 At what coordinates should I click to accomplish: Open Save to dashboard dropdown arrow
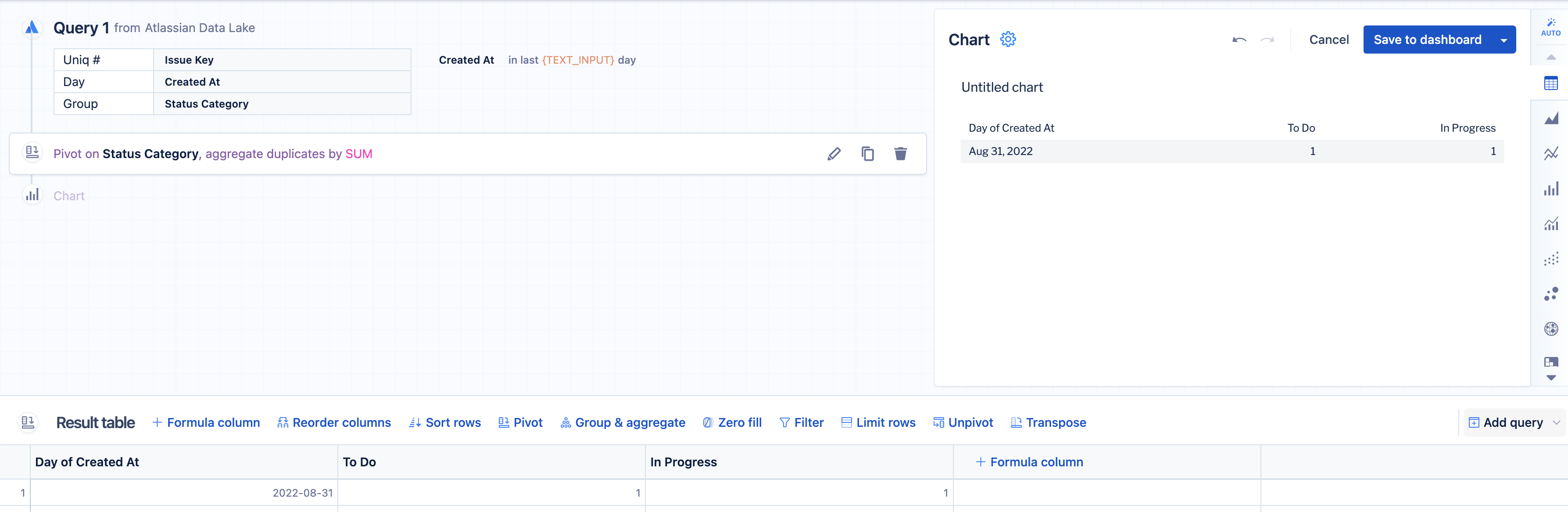coord(1504,40)
